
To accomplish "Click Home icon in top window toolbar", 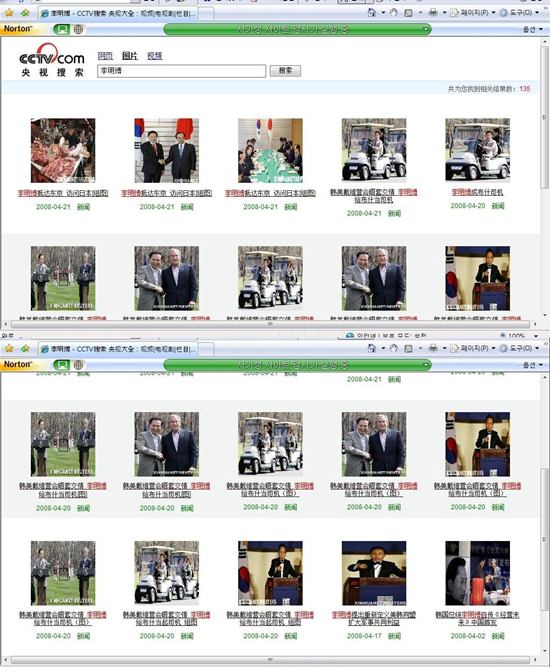I will pos(372,13).
